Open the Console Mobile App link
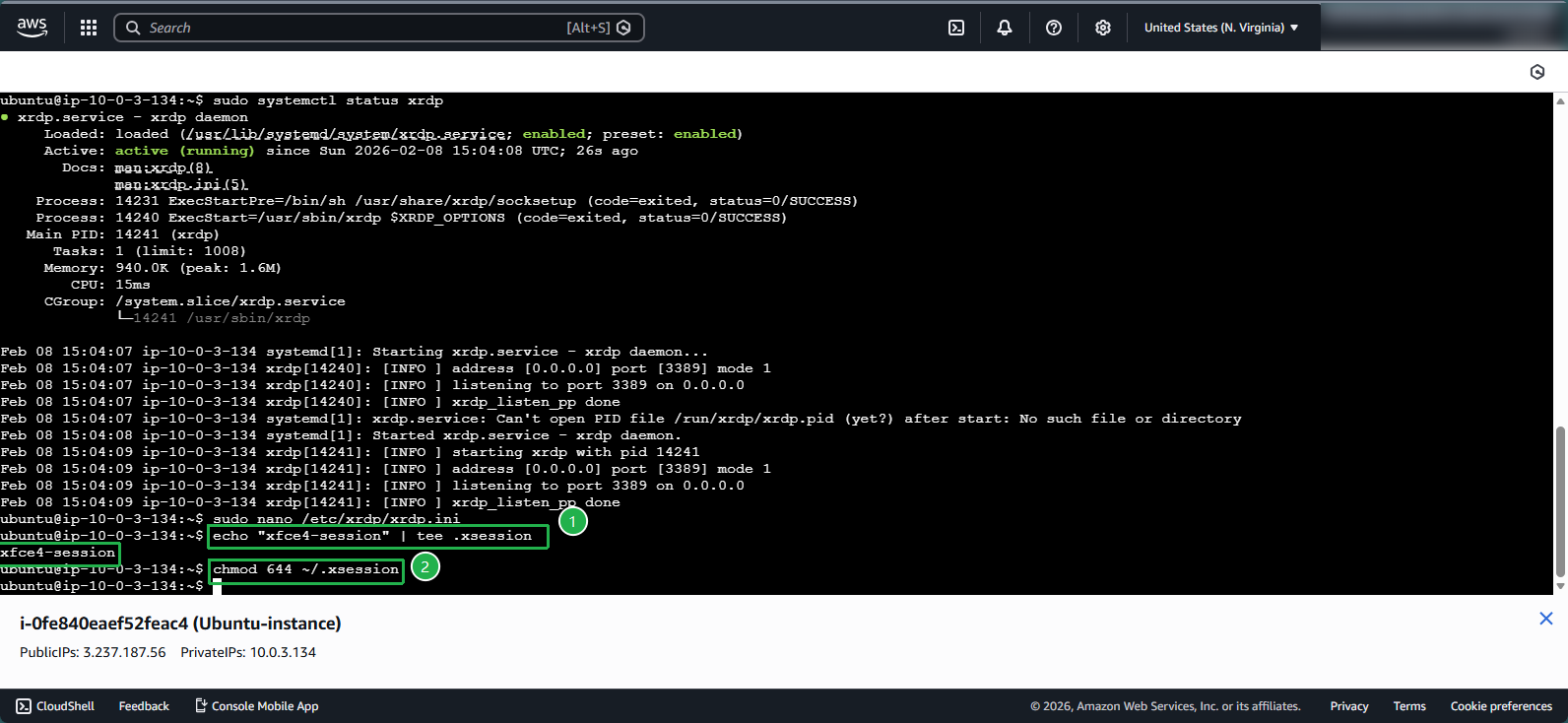 tap(256, 706)
